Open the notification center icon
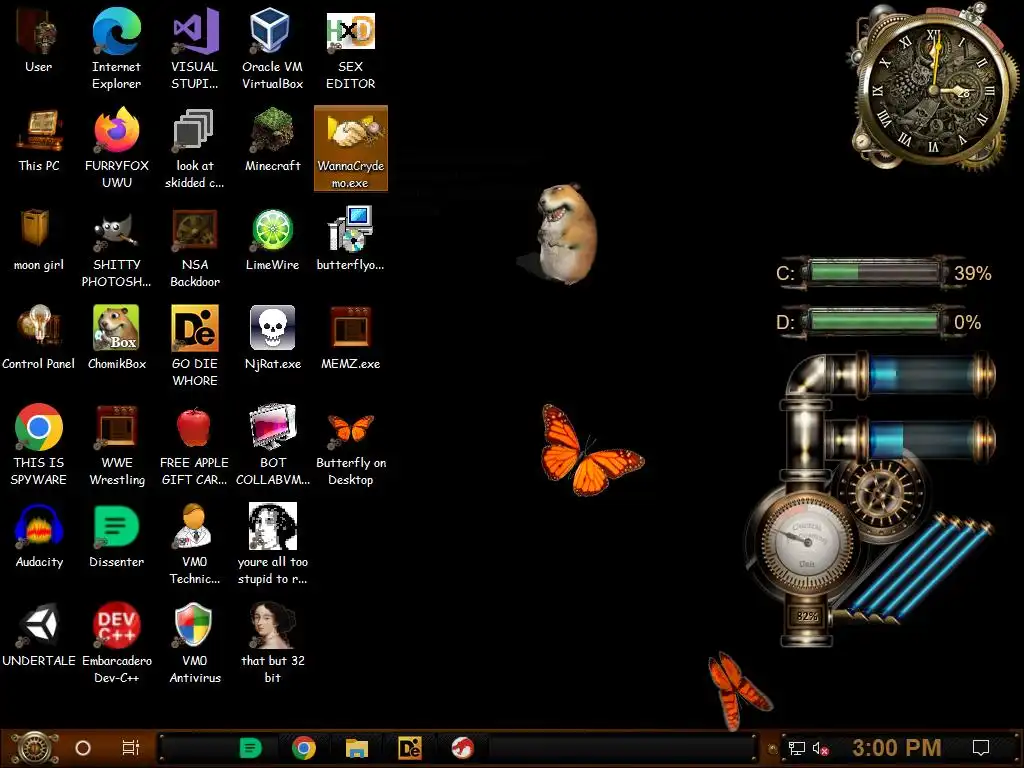The height and width of the screenshot is (768, 1024). (981, 748)
